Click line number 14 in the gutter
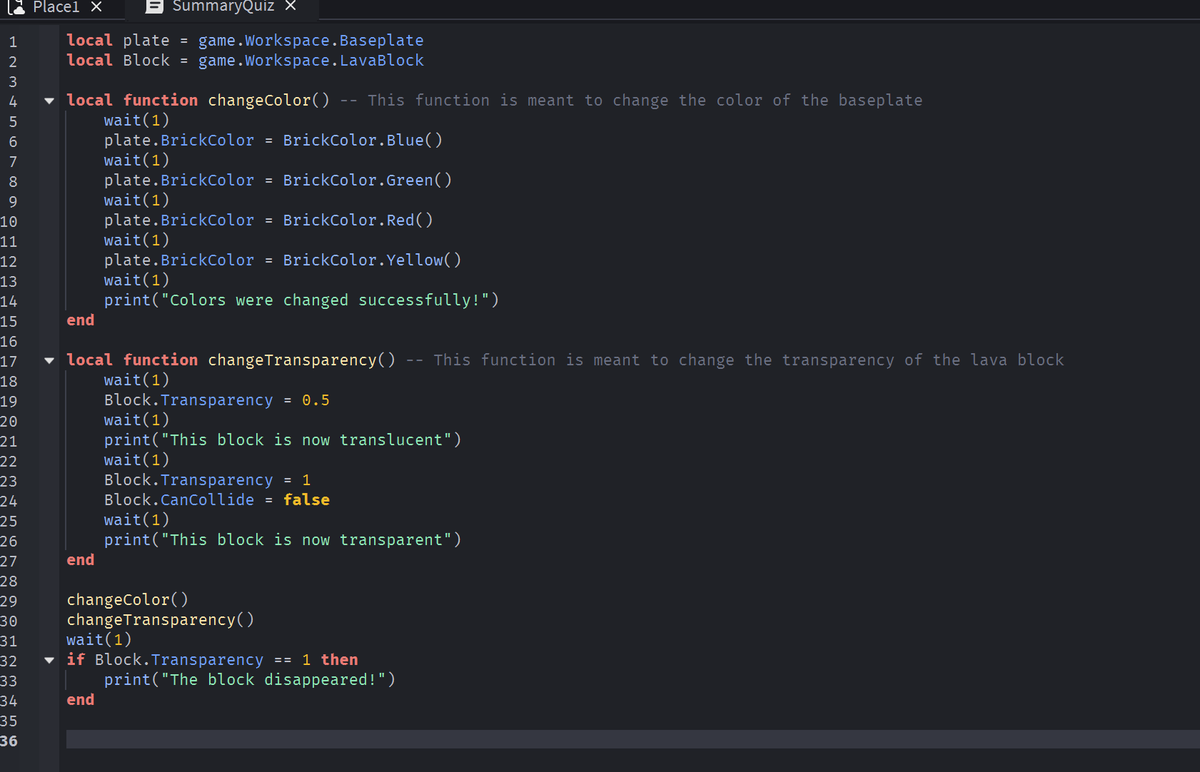The image size is (1200, 772). 9,301
